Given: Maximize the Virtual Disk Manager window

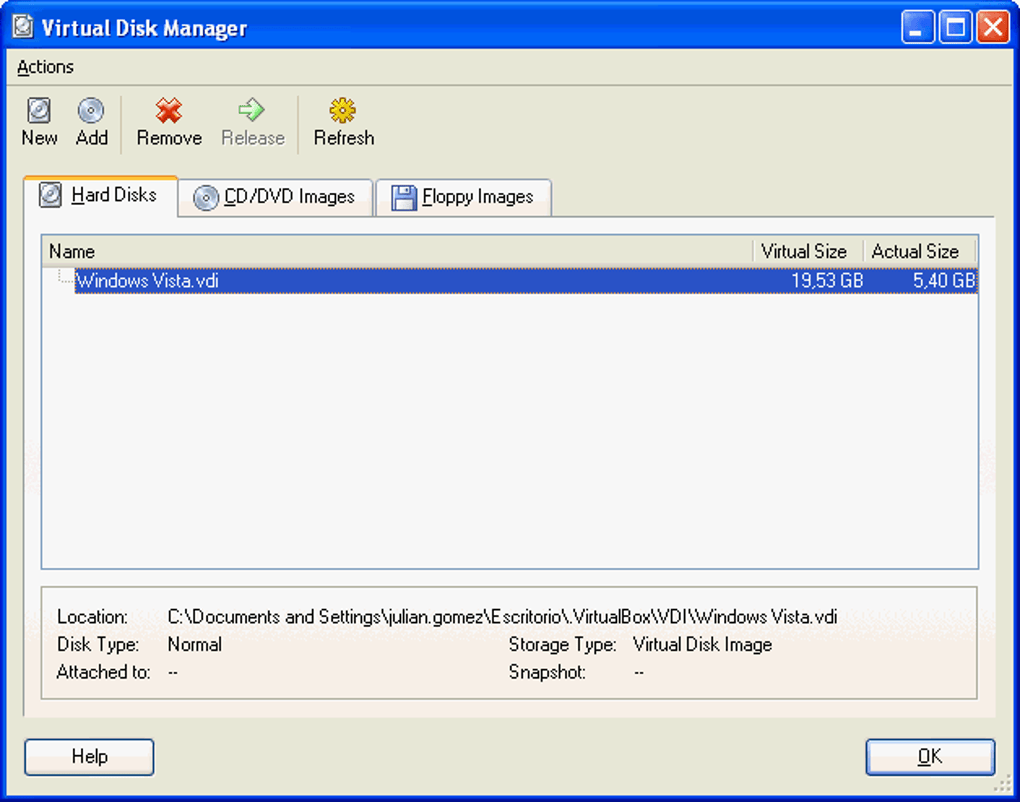Looking at the screenshot, I should pos(955,27).
